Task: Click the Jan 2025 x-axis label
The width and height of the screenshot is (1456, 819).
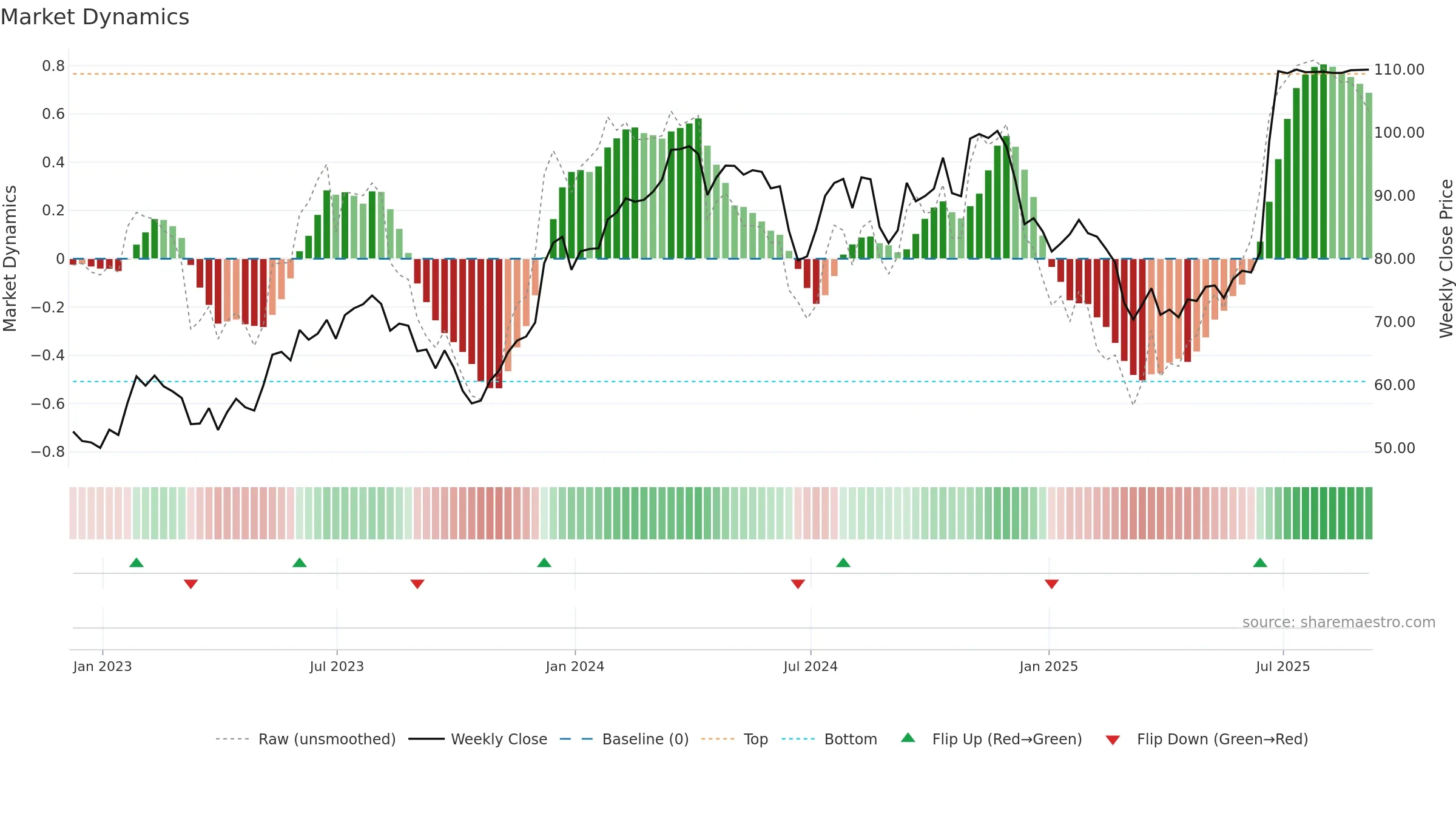Action: [x=1049, y=666]
